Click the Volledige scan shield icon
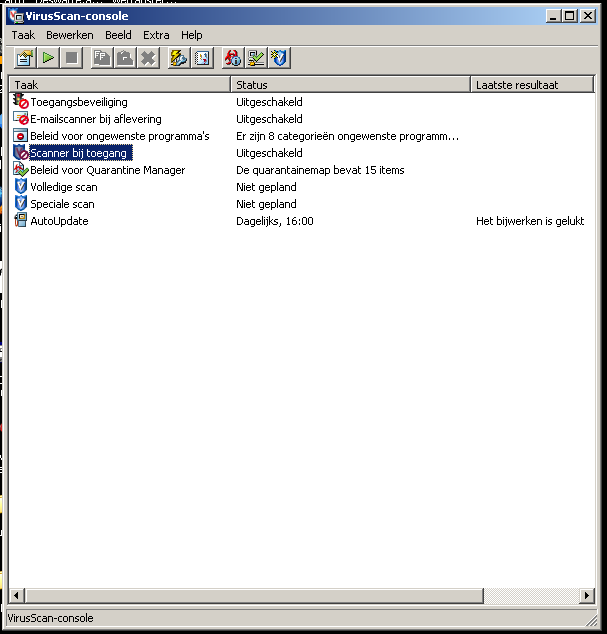607x634 pixels. [x=20, y=186]
